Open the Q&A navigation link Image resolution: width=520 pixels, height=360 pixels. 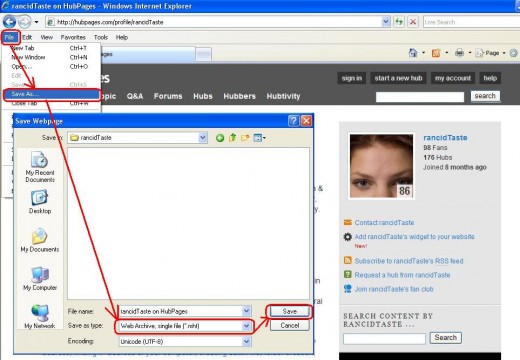pos(135,96)
